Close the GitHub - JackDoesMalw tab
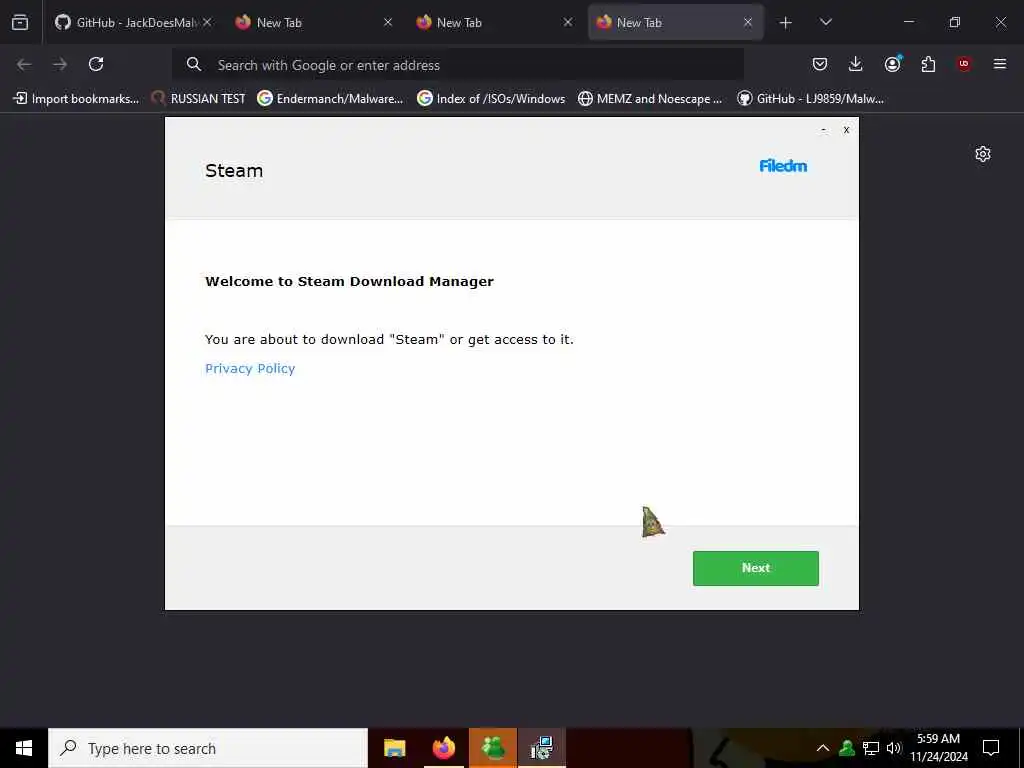 pos(207,22)
